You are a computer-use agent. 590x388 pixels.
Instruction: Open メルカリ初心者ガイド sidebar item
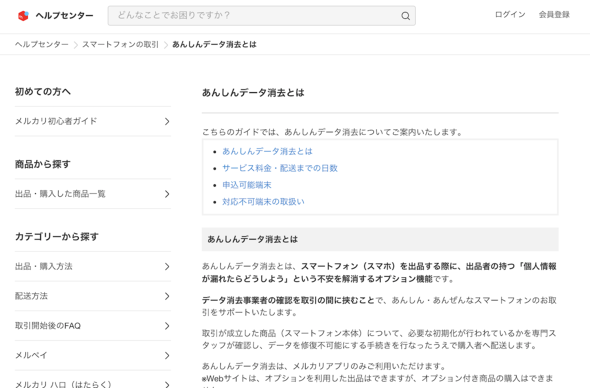[93, 121]
